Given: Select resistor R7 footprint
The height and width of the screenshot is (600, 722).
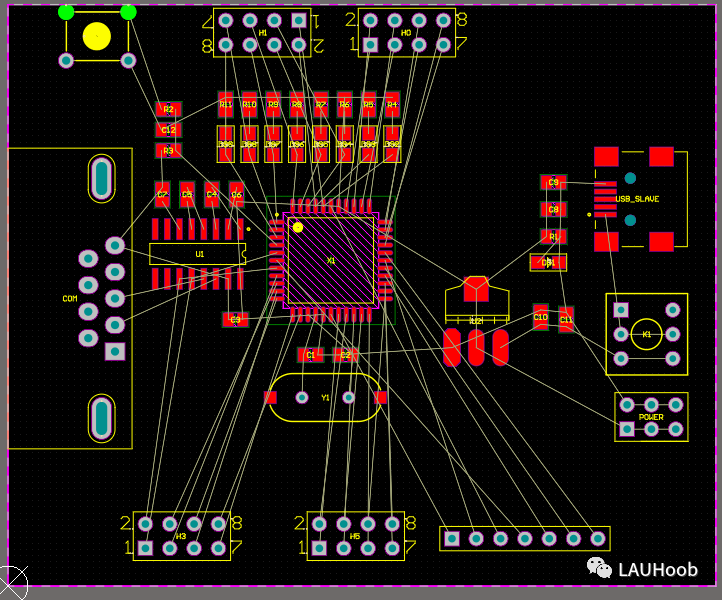Looking at the screenshot, I should [320, 105].
